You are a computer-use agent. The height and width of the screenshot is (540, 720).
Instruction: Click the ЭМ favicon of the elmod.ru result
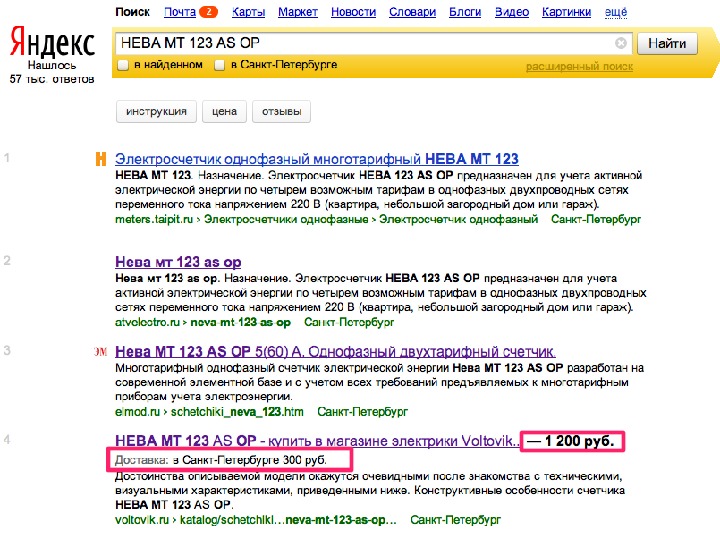point(101,352)
